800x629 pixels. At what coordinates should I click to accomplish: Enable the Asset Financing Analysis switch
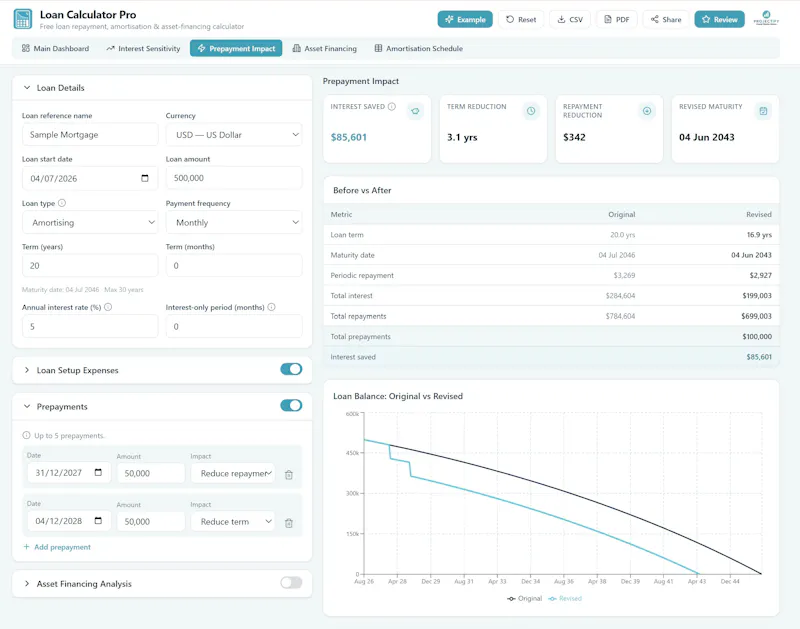[291, 583]
